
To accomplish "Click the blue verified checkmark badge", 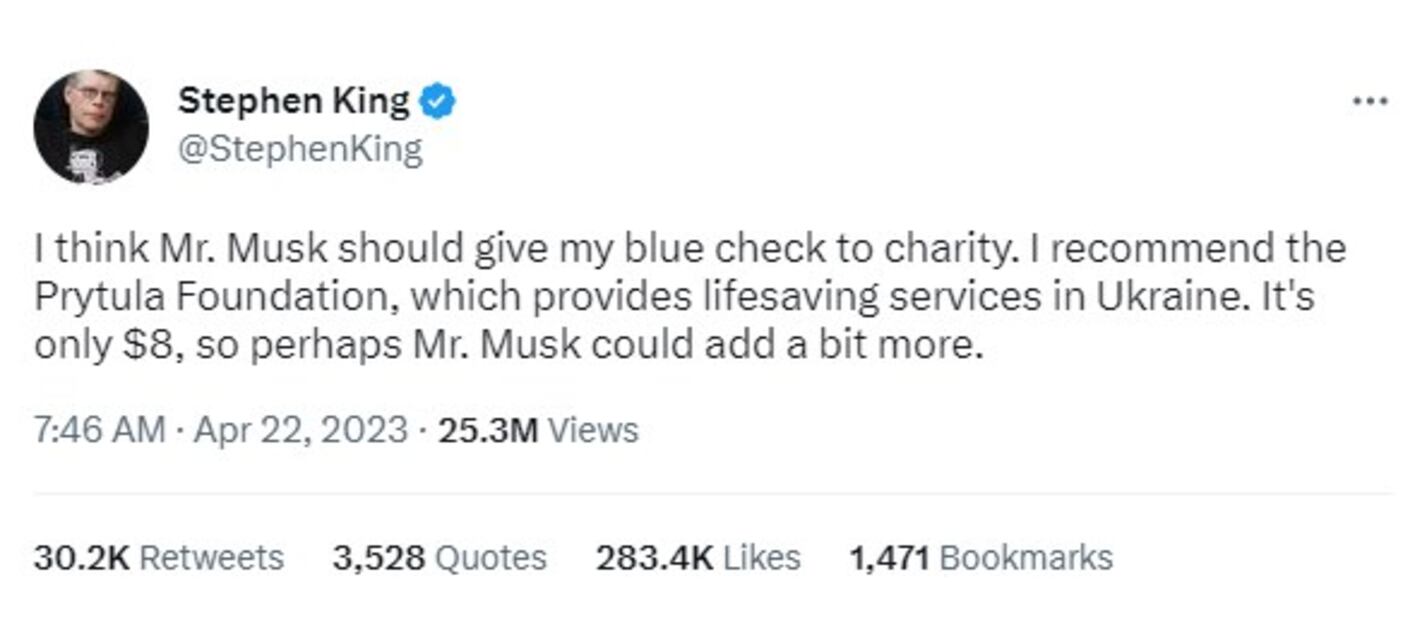I will click(x=437, y=102).
